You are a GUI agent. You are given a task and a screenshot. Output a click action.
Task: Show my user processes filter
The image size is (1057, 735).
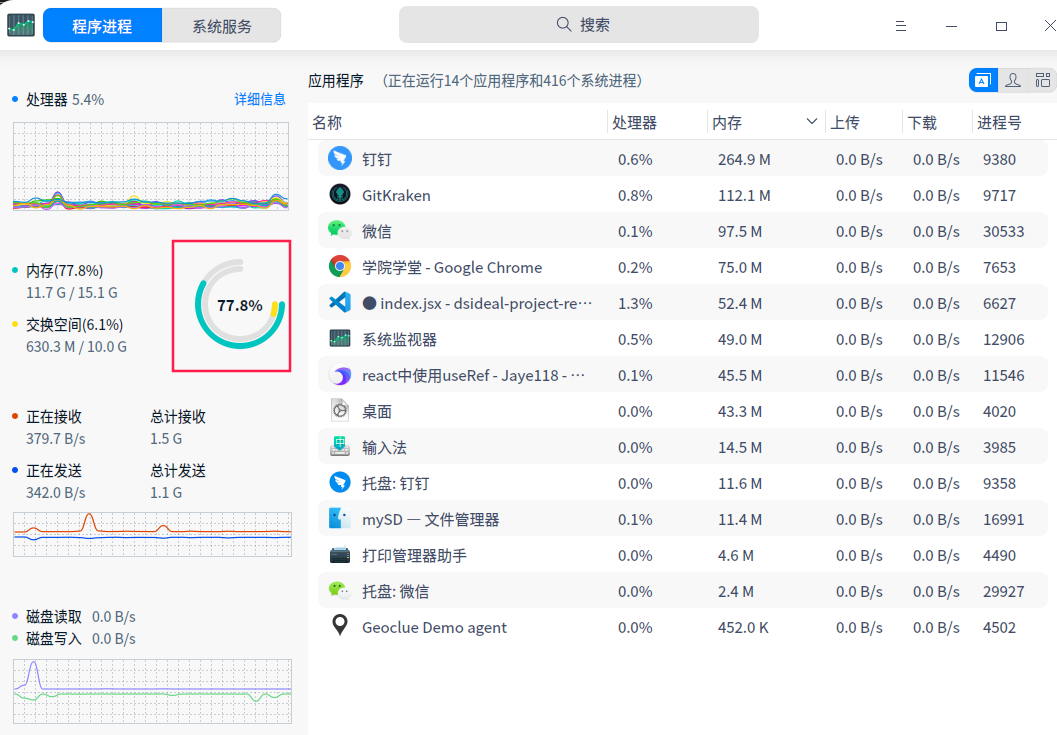coord(1013,81)
